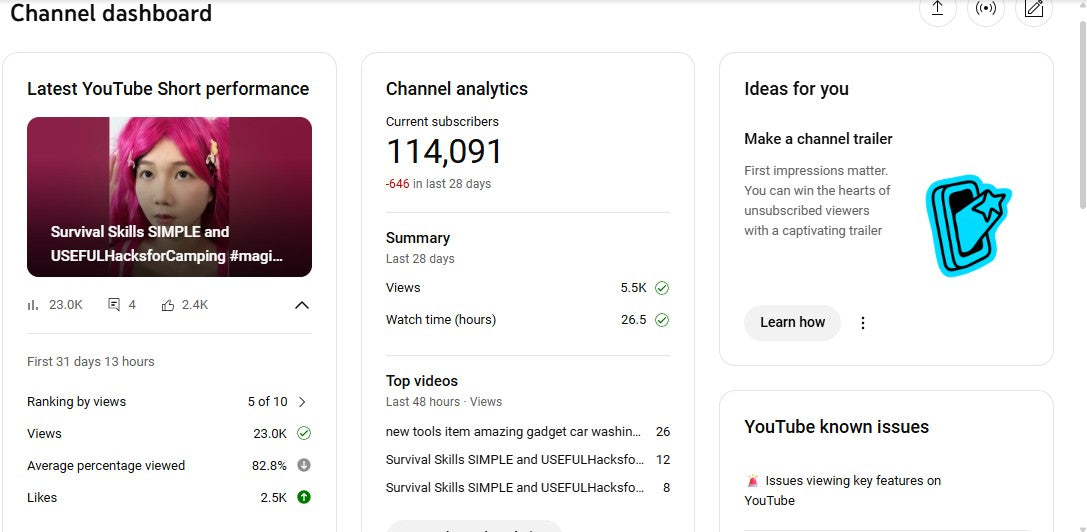Open top video 'new tools item amazing gadget'

513,432
